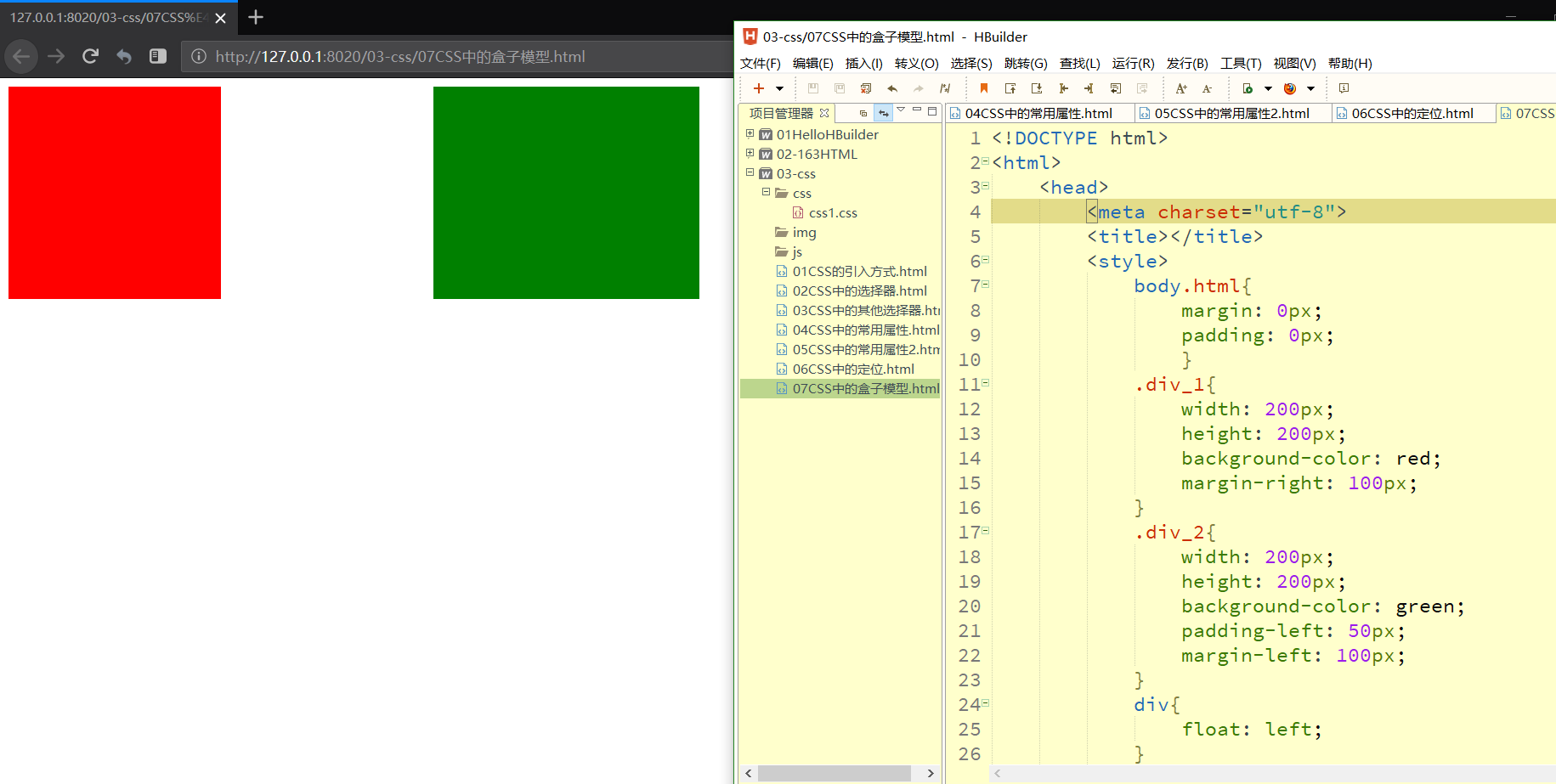
Task: Click the close-all-files icon with red x
Action: [x=866, y=88]
